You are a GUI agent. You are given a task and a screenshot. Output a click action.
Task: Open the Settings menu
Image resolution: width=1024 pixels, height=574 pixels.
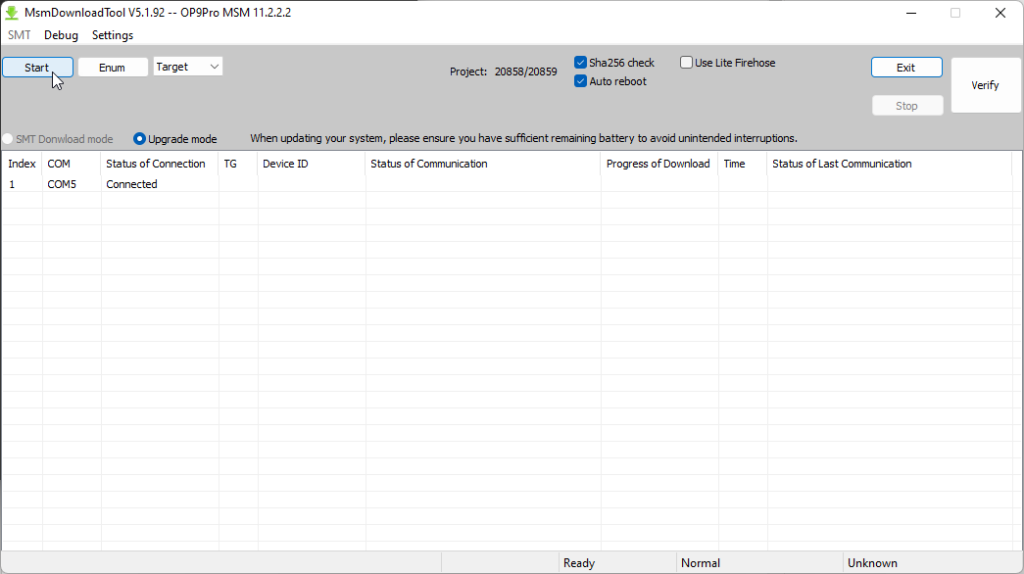pos(112,35)
